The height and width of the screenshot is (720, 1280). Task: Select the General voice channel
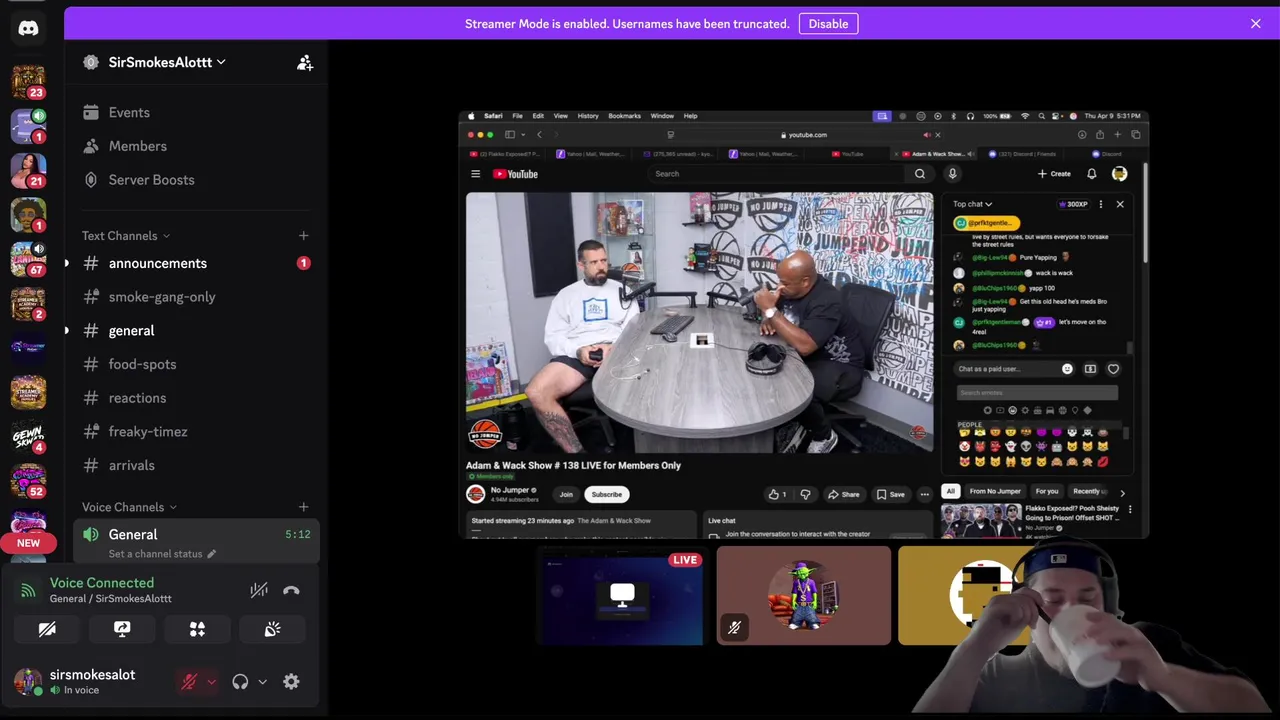click(196, 541)
